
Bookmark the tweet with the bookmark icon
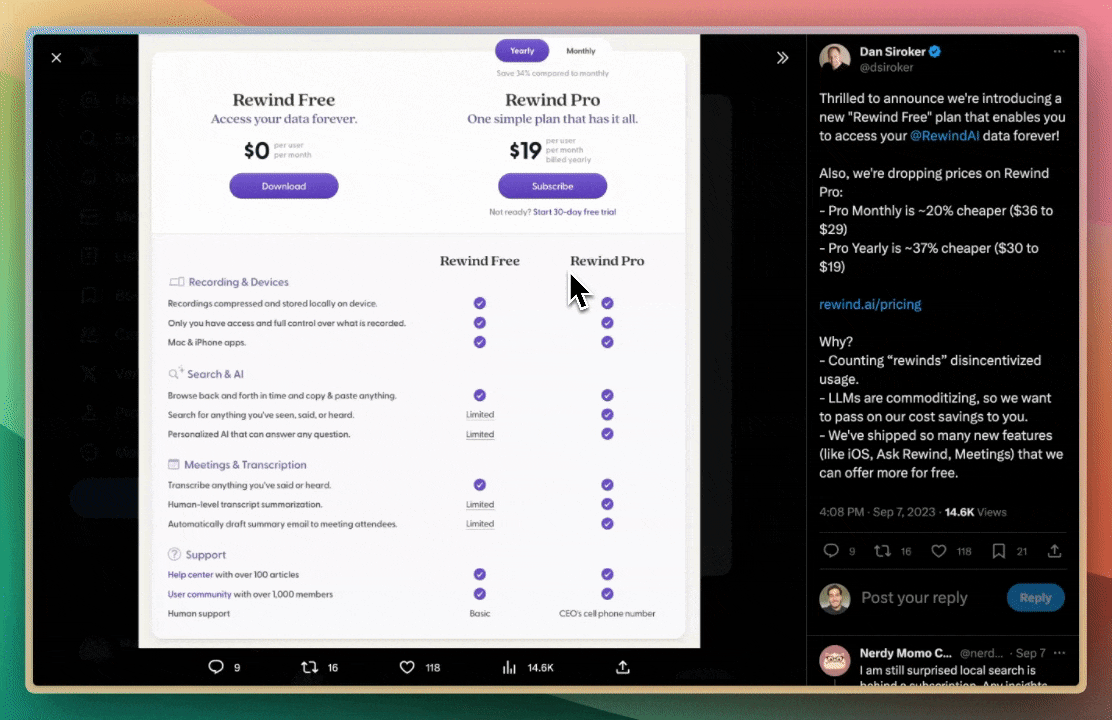999,551
